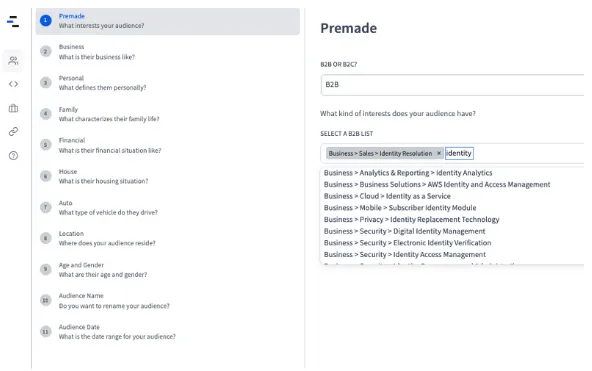592x371 pixels.
Task: Open the help question mark icon
Action: pos(13,155)
